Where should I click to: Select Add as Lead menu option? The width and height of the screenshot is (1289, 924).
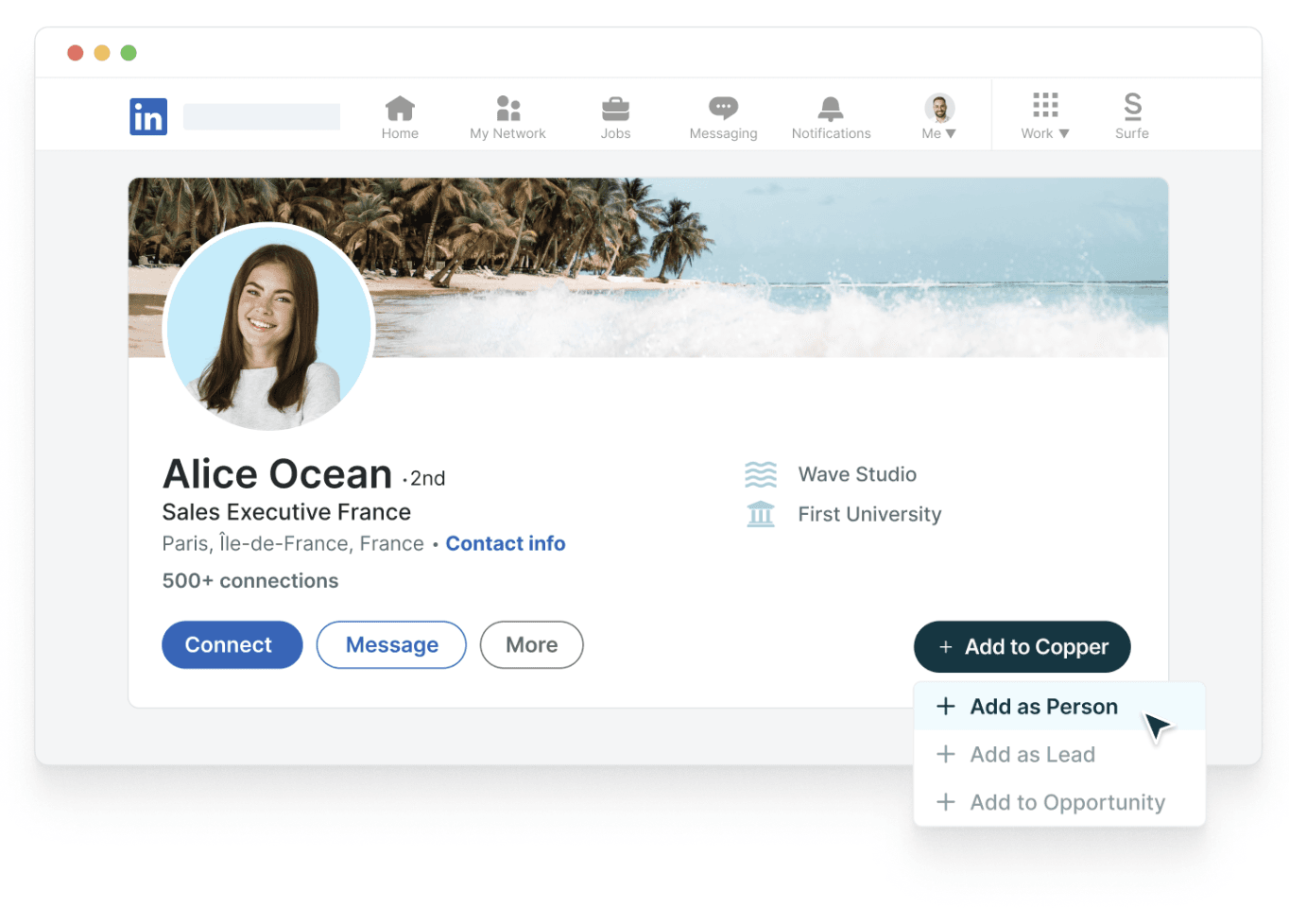click(1032, 755)
